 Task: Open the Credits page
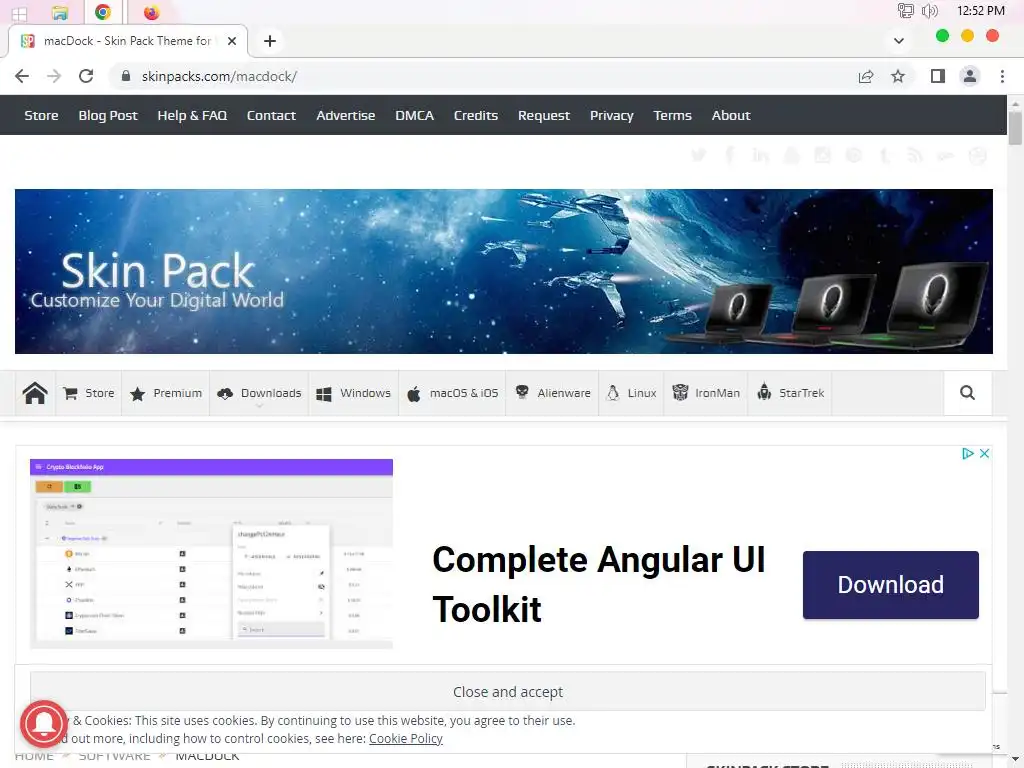475,116
